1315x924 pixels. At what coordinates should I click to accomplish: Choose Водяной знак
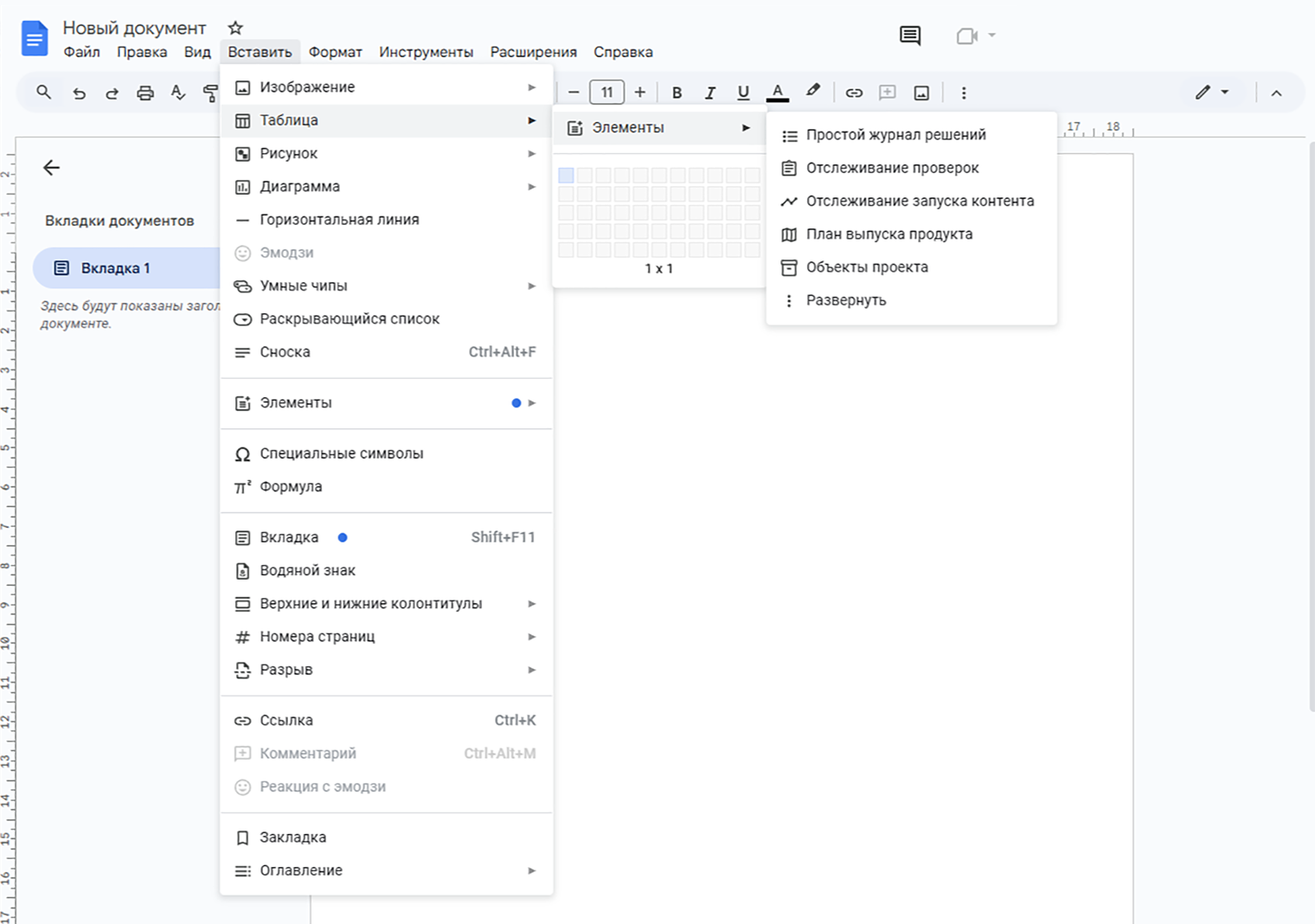[386, 570]
